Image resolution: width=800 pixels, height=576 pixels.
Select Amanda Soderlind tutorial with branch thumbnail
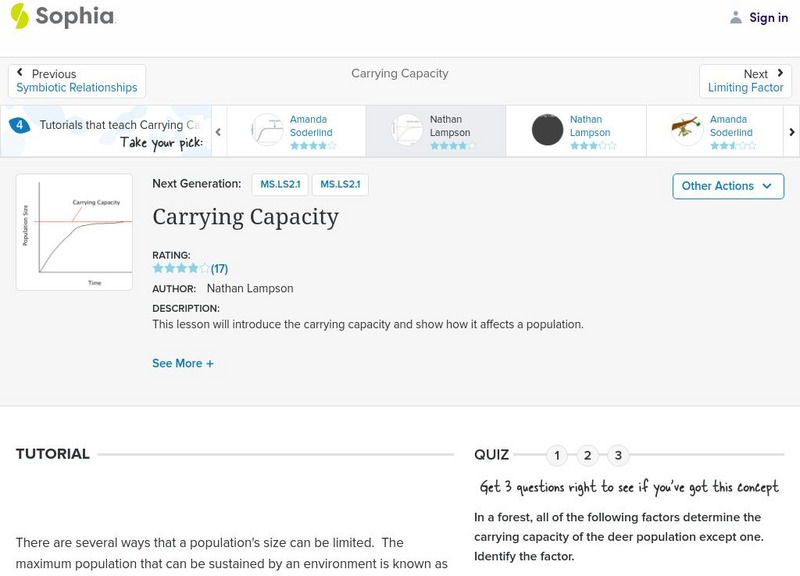tap(714, 131)
